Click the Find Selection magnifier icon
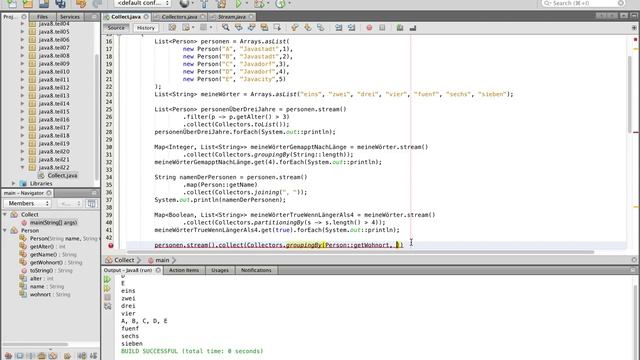This screenshot has height=360, width=640. point(226,28)
